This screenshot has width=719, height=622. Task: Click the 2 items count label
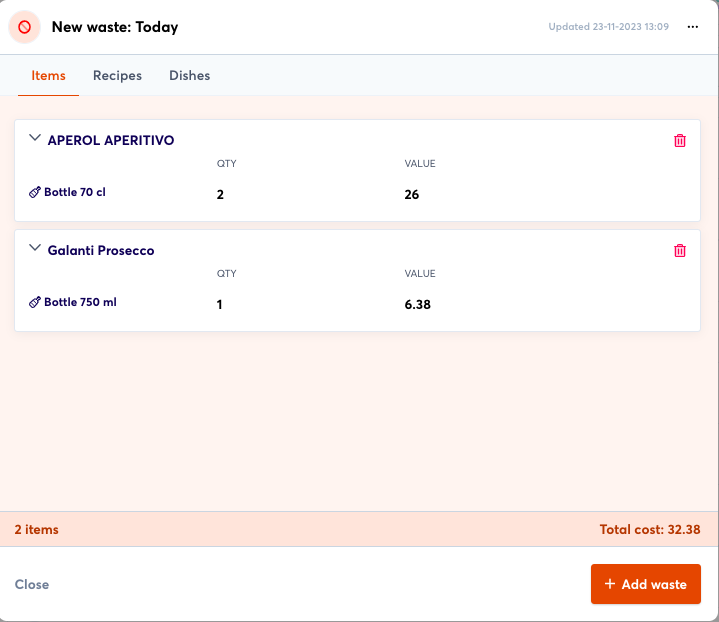click(37, 529)
